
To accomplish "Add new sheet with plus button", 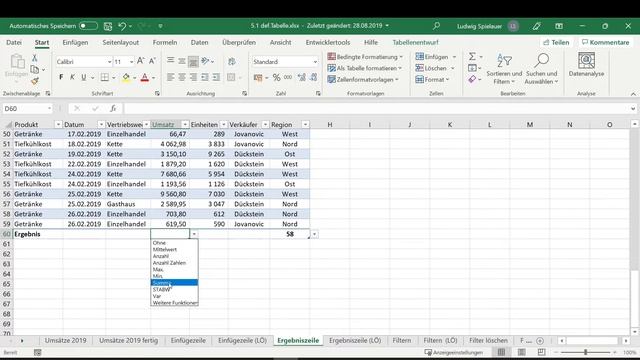I will point(540,340).
